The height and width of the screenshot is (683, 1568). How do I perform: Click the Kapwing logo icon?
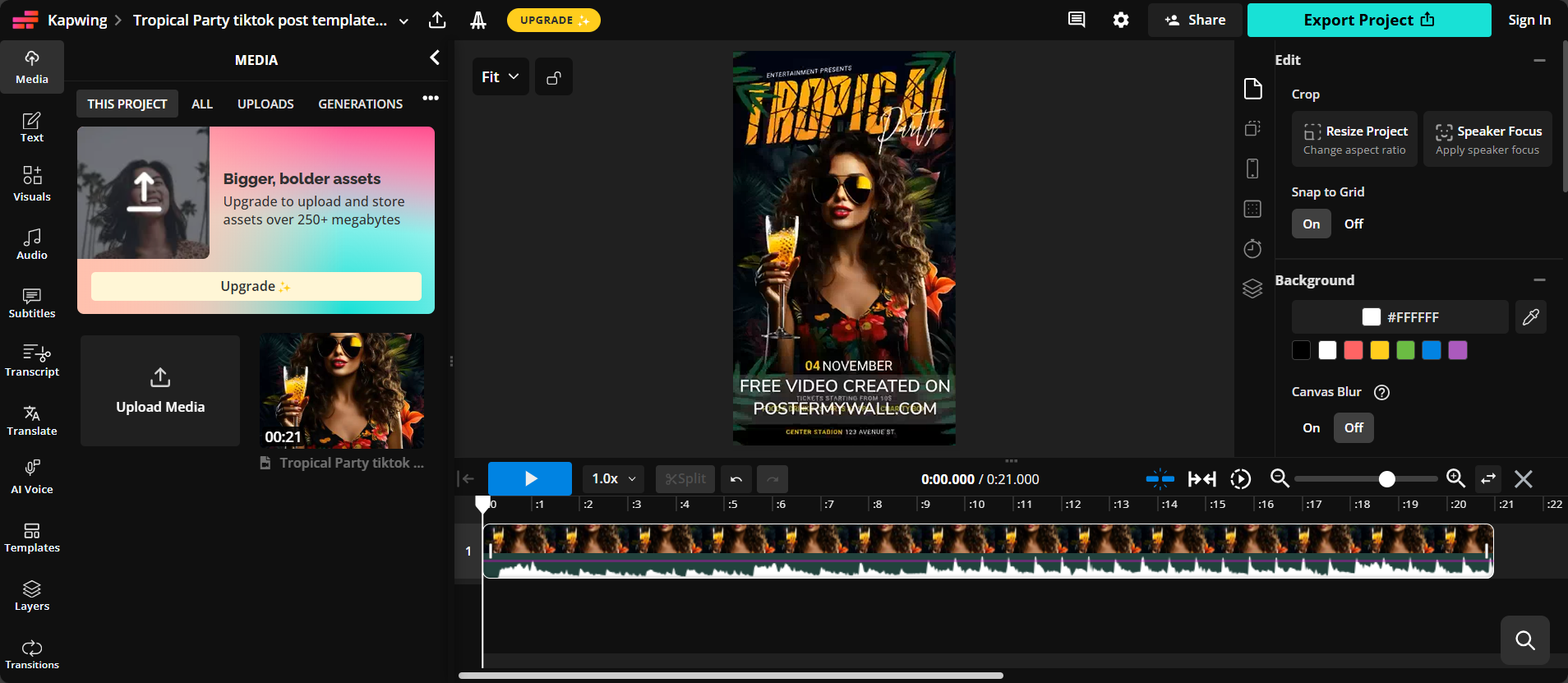[25, 20]
